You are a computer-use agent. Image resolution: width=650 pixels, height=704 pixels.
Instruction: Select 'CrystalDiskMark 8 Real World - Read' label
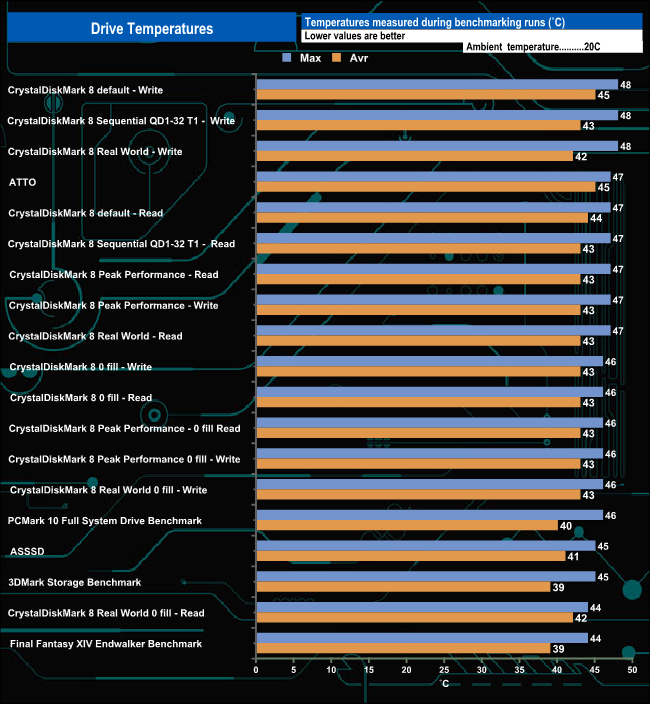click(x=95, y=336)
